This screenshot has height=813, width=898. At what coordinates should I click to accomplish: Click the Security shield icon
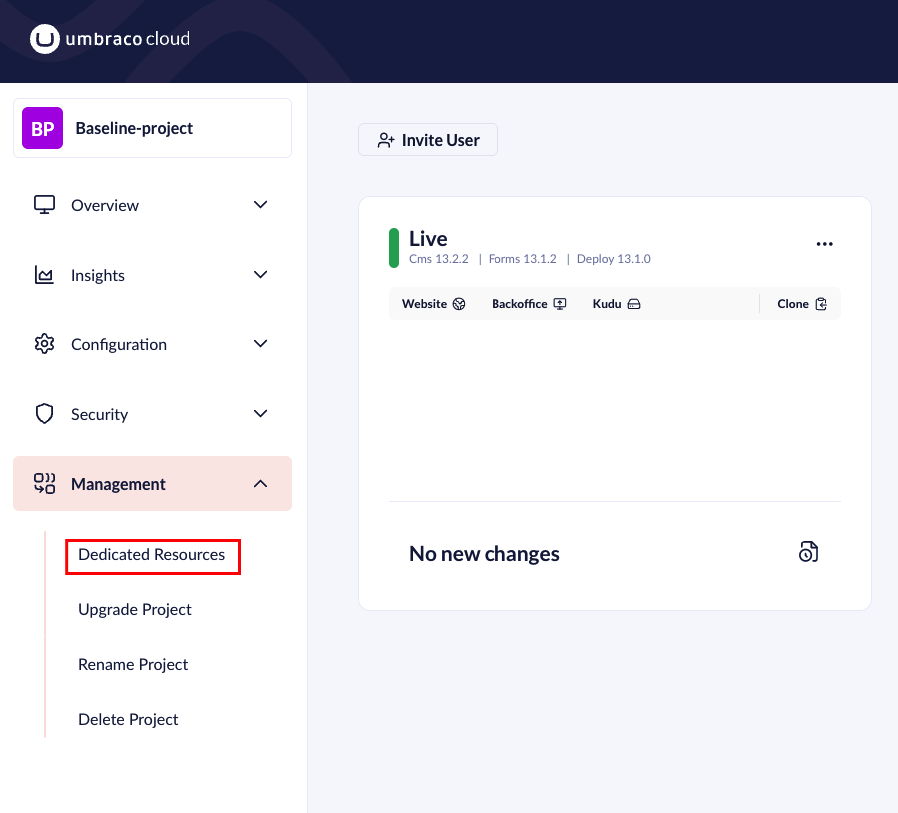(44, 414)
